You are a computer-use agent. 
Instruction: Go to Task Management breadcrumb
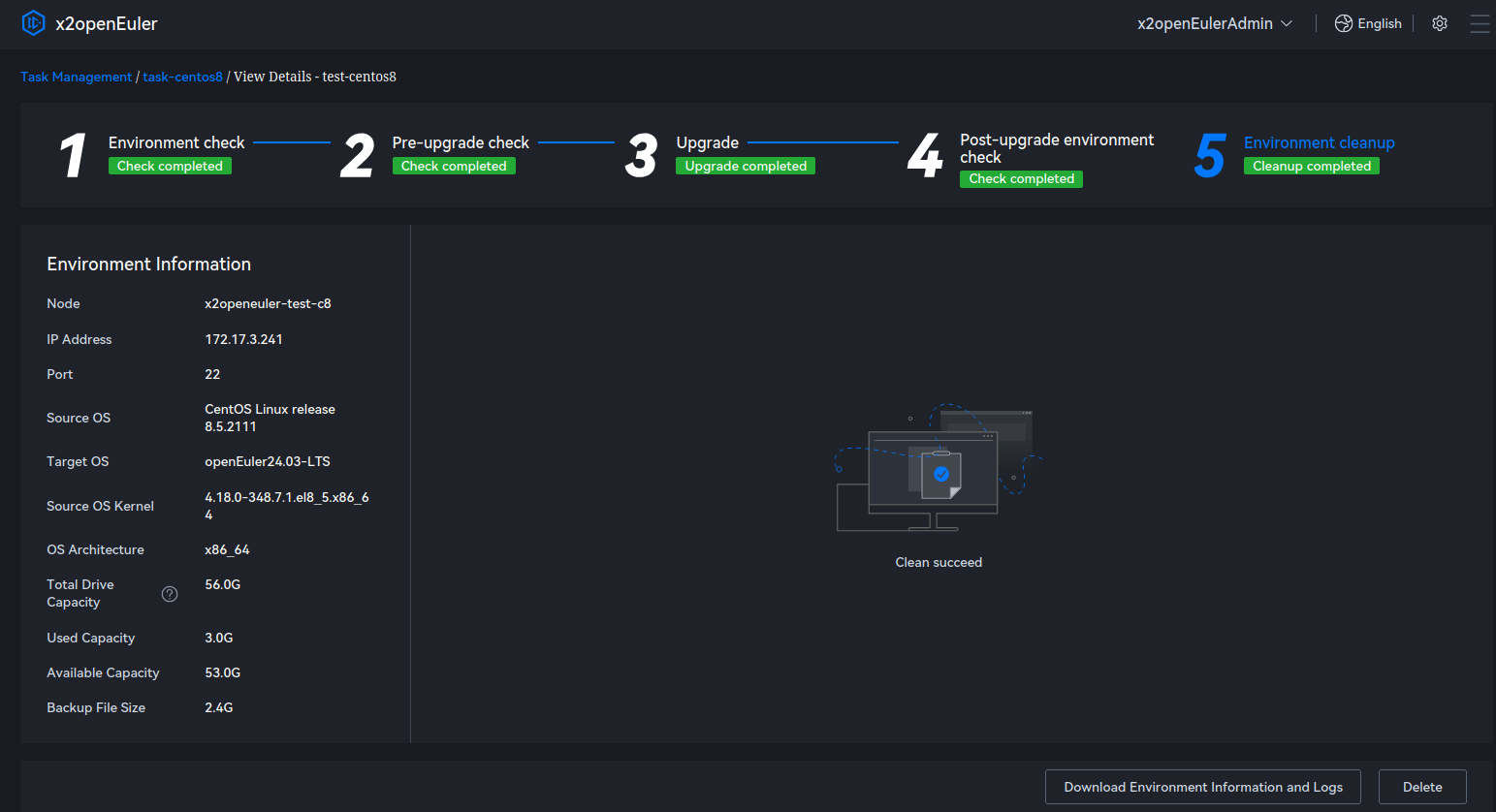pos(76,77)
